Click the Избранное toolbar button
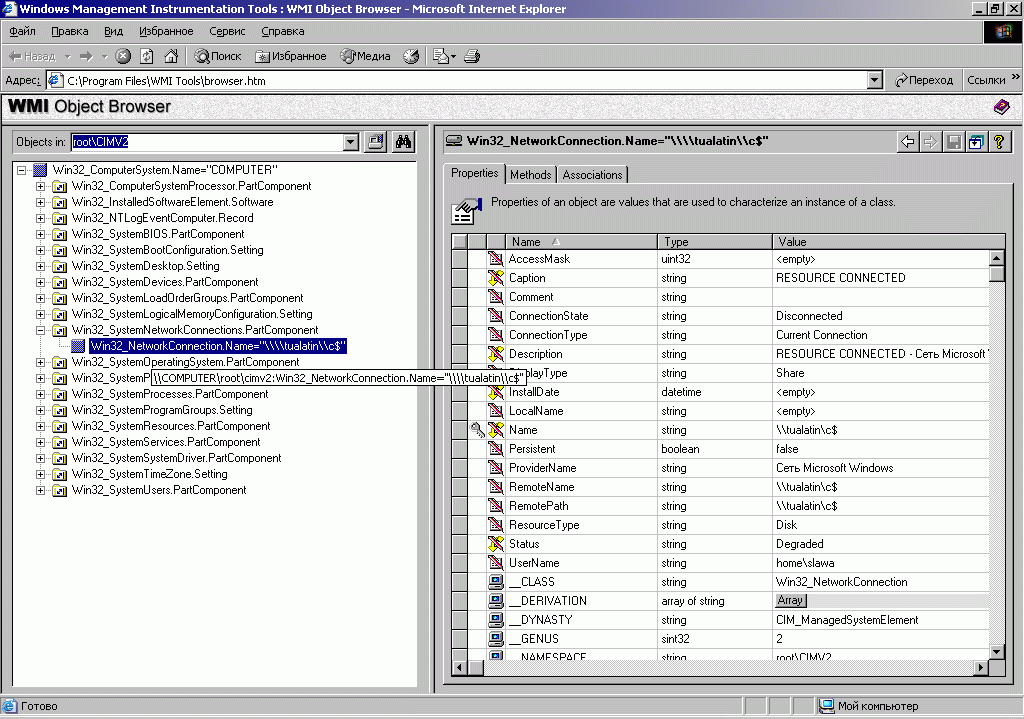The width and height of the screenshot is (1024, 719). pyautogui.click(x=291, y=56)
